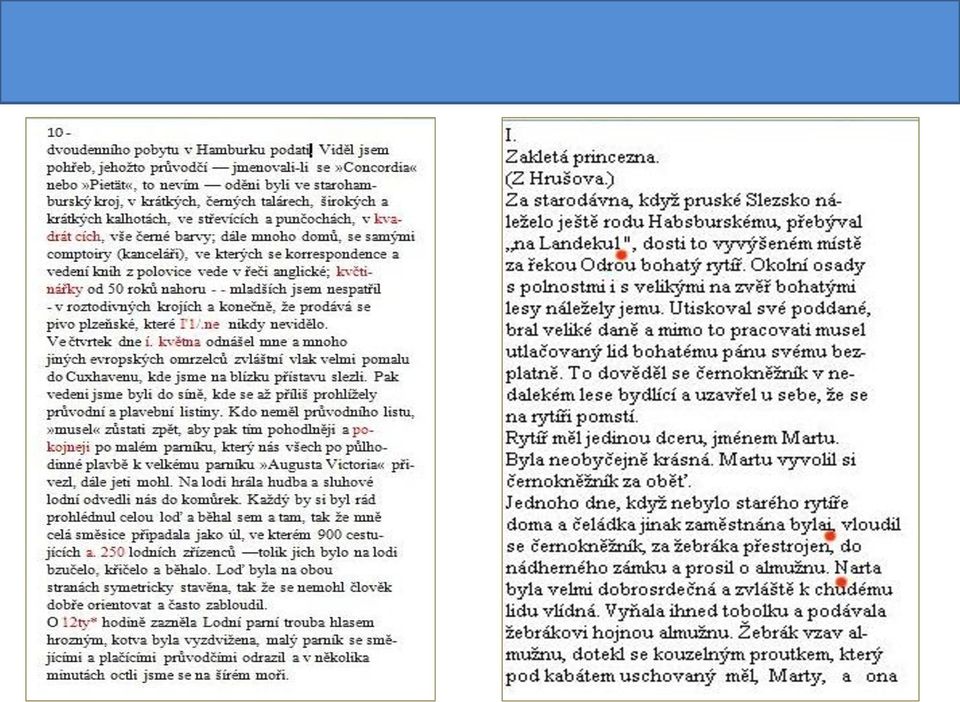Image resolution: width=960 pixels, height=702 pixels.
Task: Click the name "Marty," in the last line
Action: [797, 676]
